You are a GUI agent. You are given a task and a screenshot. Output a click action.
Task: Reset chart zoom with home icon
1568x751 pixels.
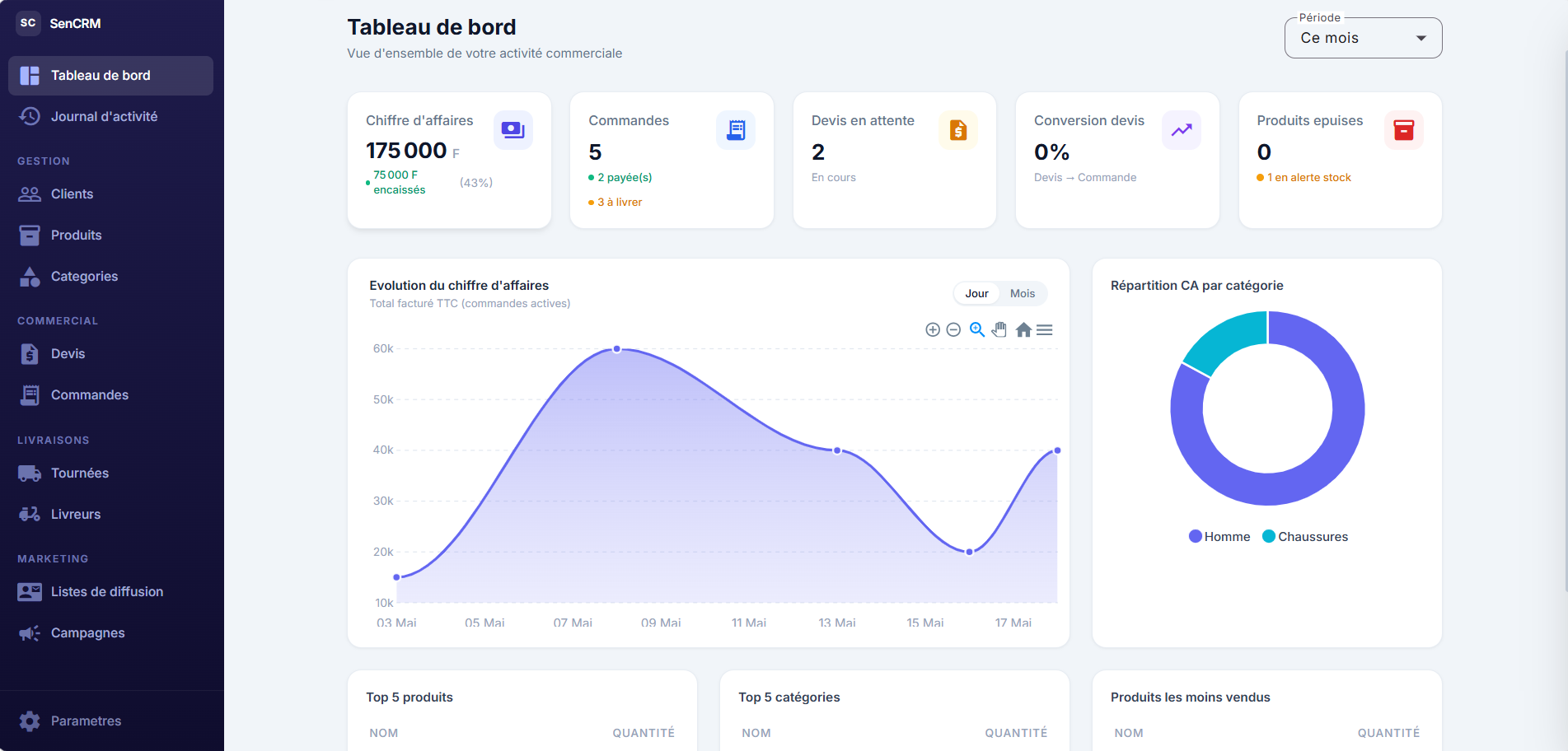pos(1023,329)
